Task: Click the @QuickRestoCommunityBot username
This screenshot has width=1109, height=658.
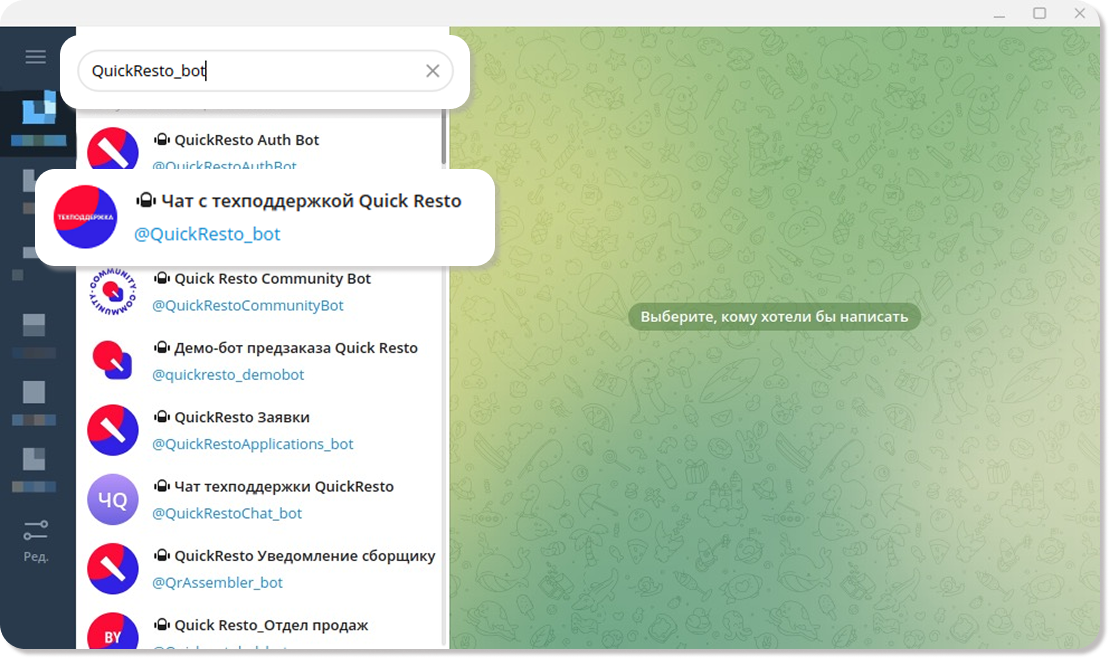Action: [x=247, y=305]
